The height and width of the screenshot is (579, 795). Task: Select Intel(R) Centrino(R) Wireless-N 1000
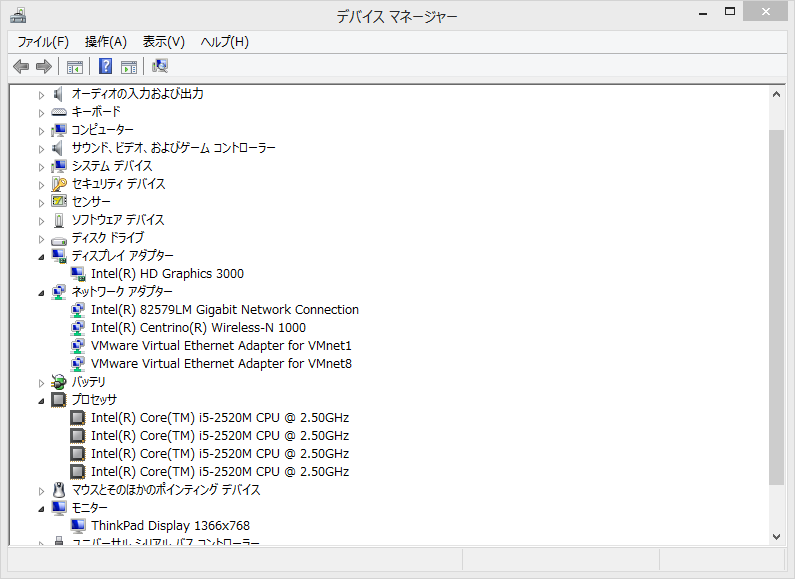198,328
